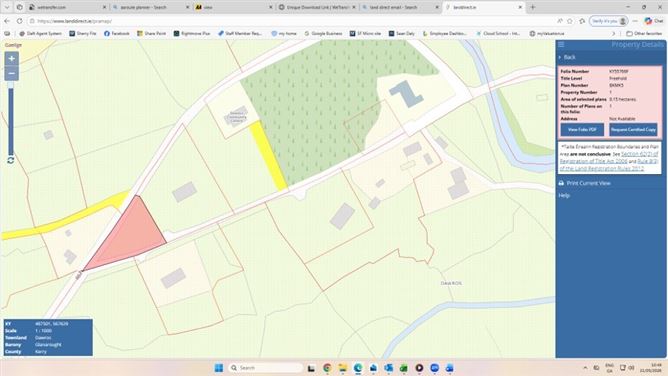
Task: Open the Copilot Chat button
Action: (654, 21)
